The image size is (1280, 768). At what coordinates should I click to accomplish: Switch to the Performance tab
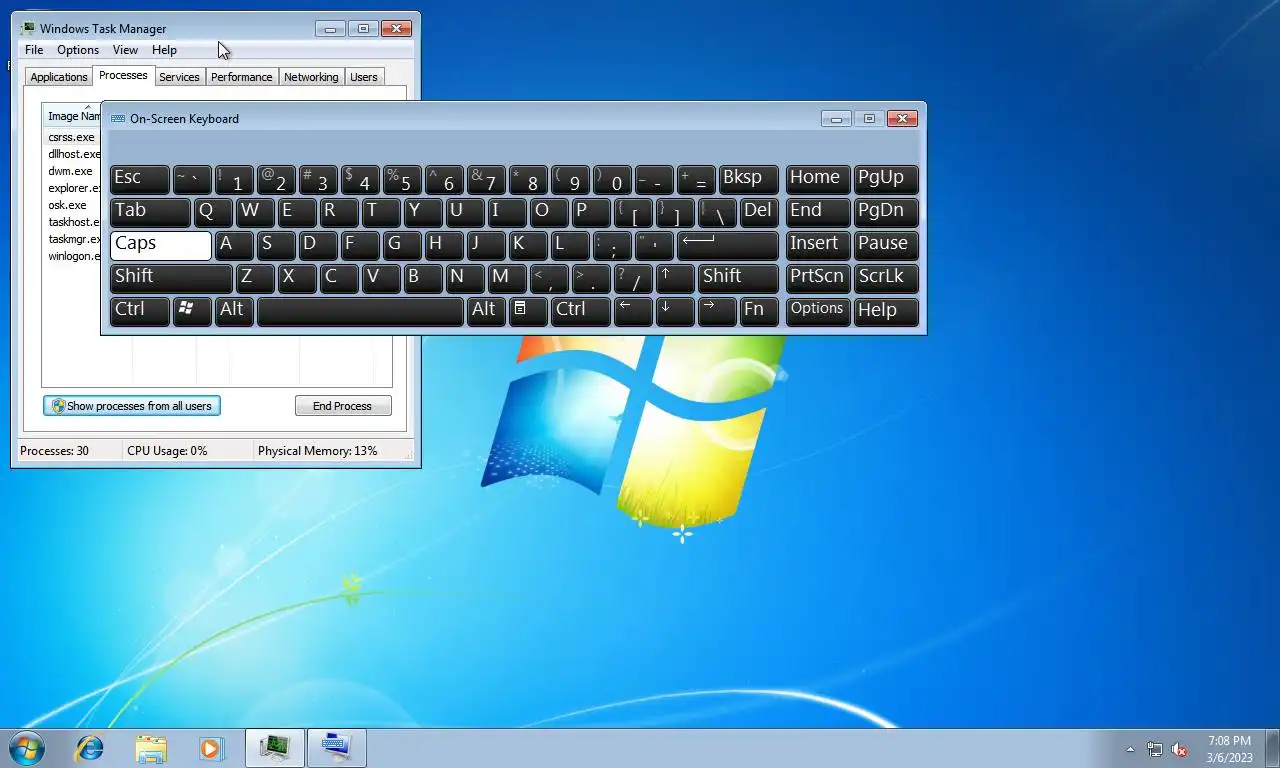click(241, 77)
